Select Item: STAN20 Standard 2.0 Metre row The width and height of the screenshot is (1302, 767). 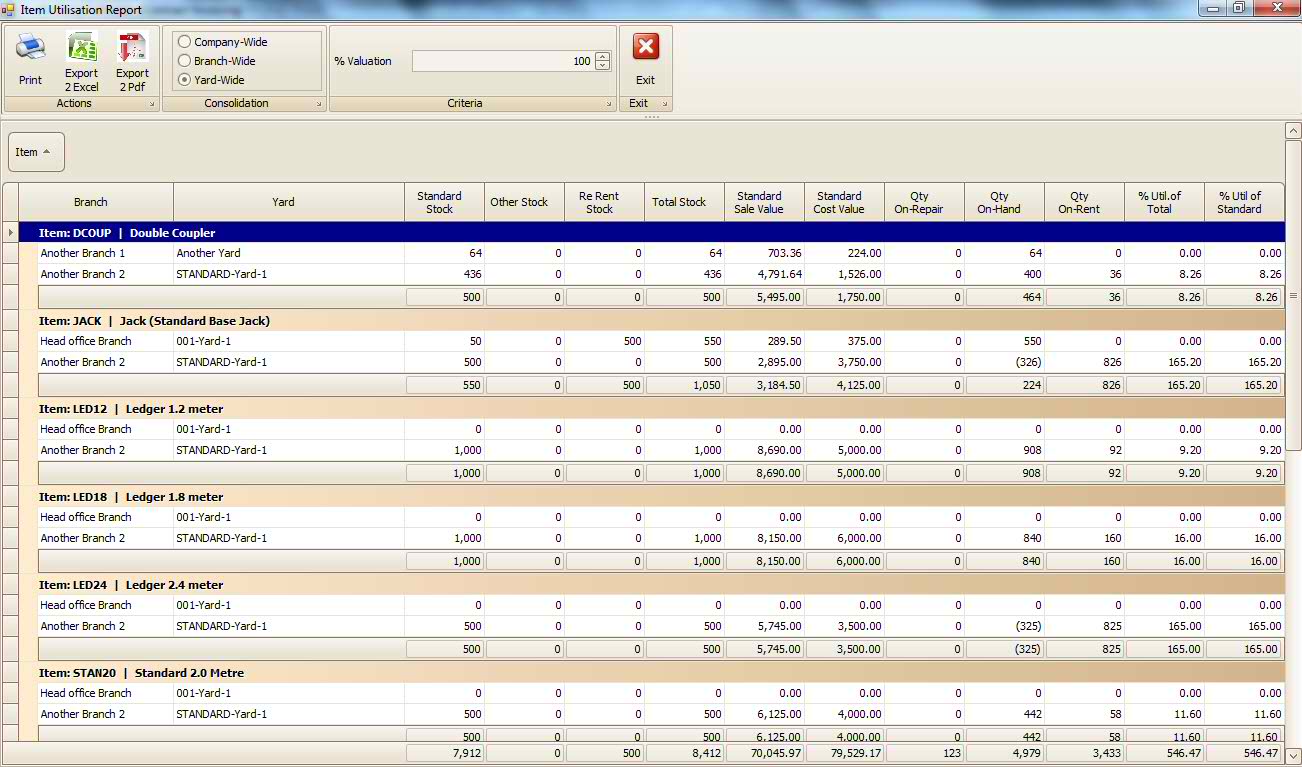tap(651, 673)
